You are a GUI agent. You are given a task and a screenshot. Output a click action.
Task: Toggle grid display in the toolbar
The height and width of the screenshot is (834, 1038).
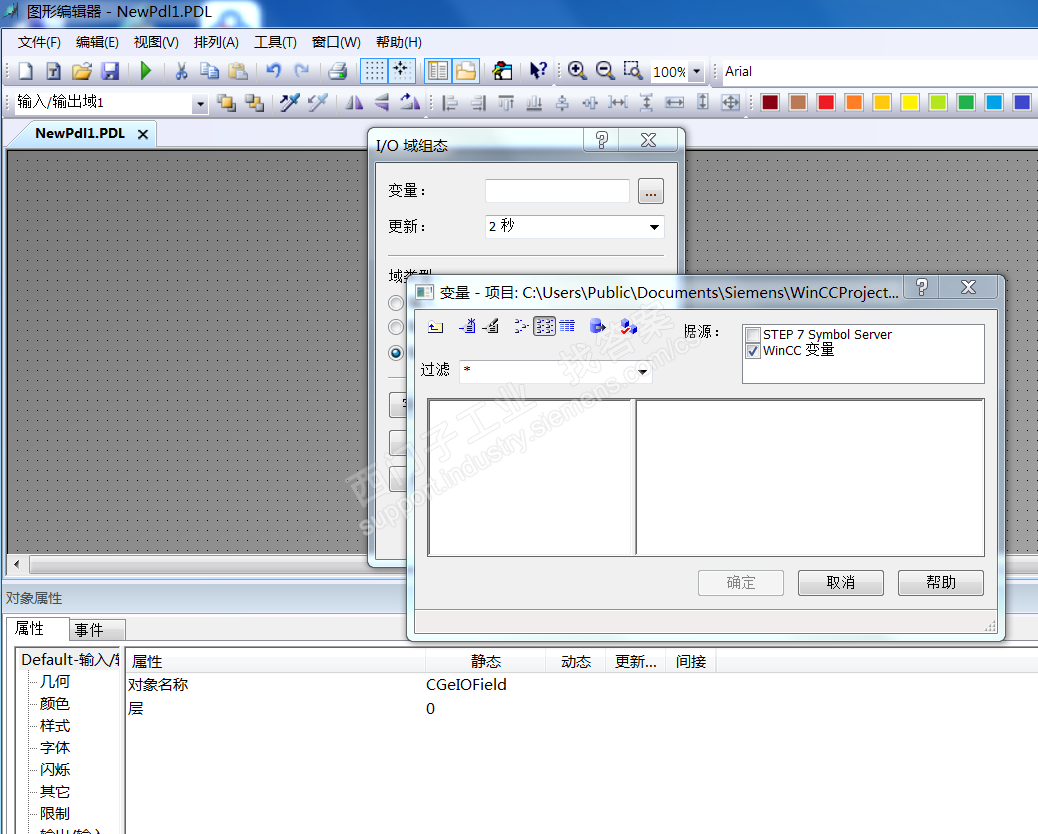pos(374,71)
